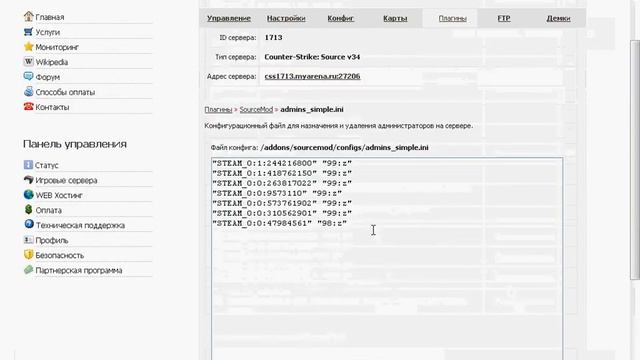Screen dimensions: 640x360
Task: Click the payment icon beside Способы оплаты
Action: (28, 91)
